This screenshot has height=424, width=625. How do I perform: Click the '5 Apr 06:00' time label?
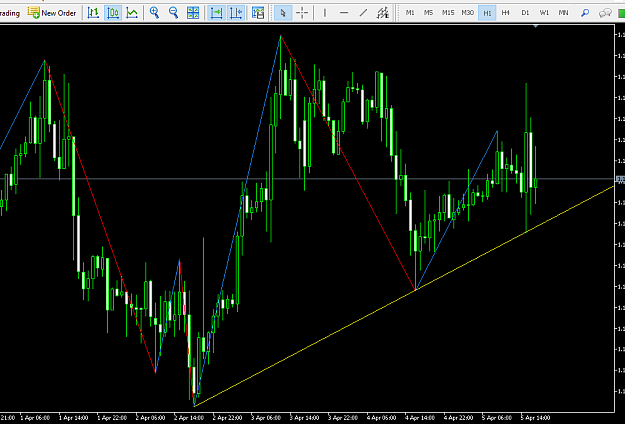pos(497,418)
